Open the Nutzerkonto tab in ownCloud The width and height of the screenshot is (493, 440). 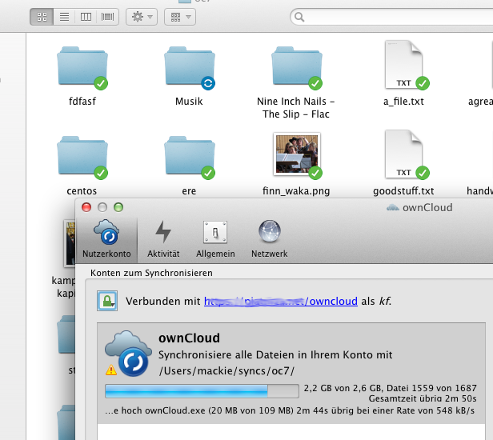[x=107, y=239]
